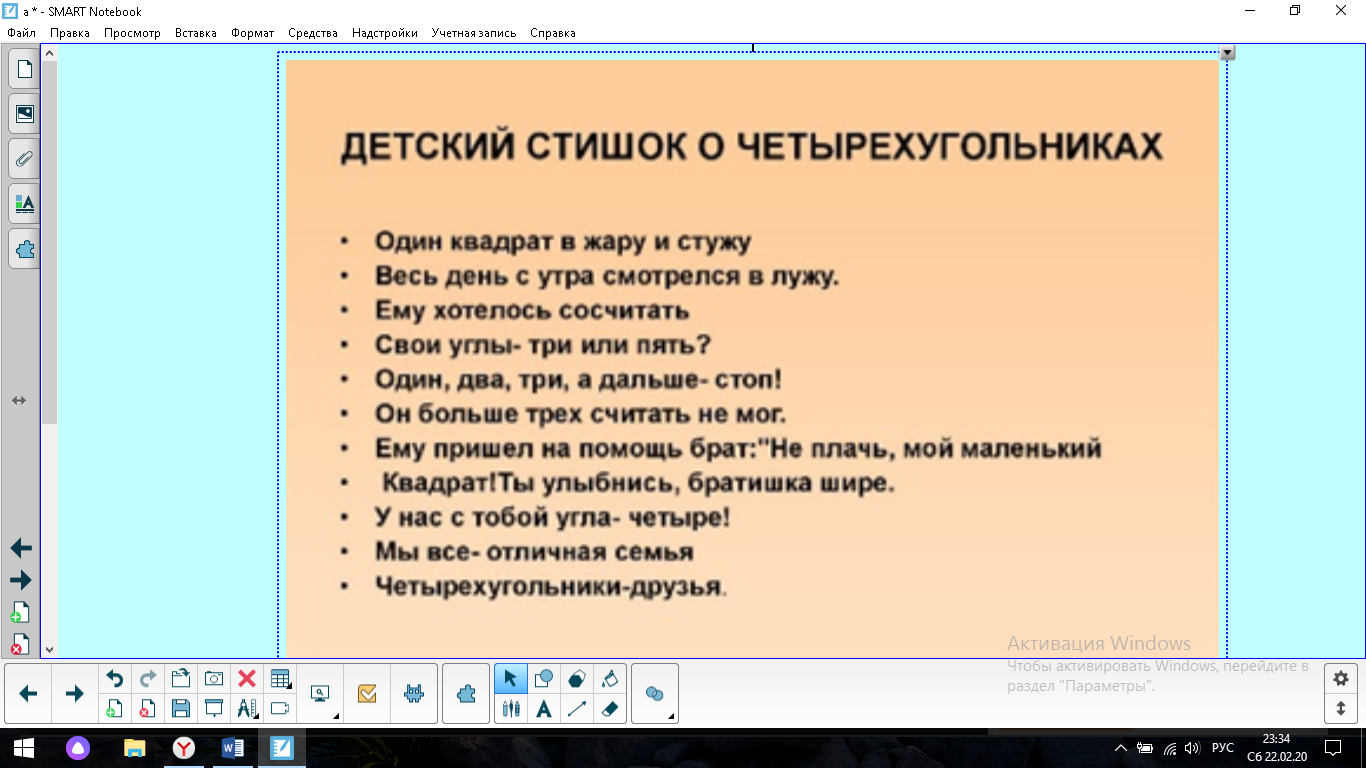Select the Pens tool in the bottom toolbar

pos(511,709)
